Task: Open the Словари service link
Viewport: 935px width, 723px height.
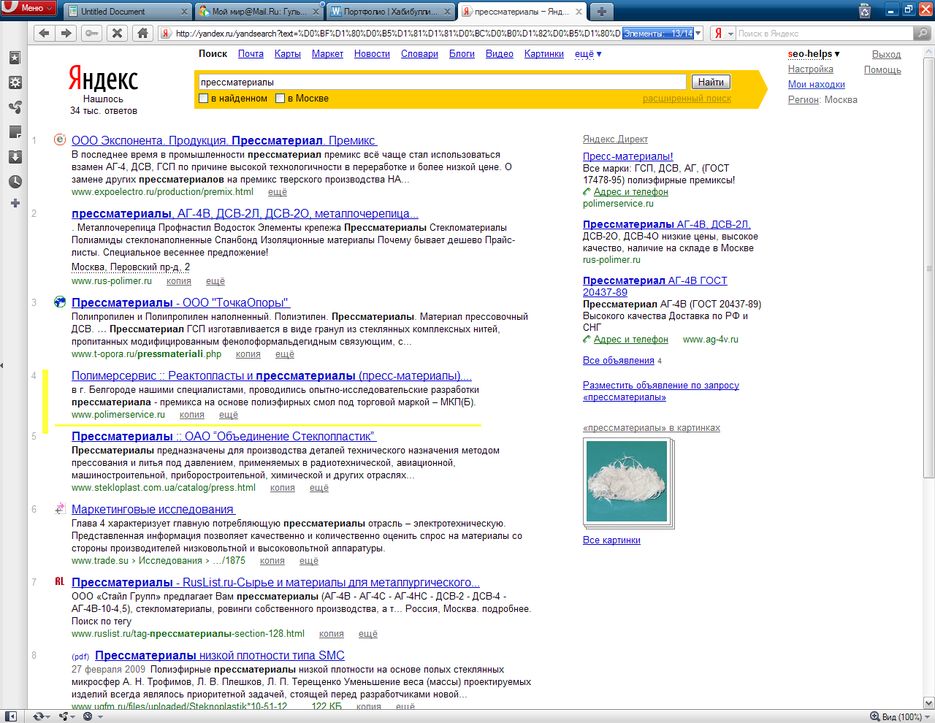Action: 419,54
